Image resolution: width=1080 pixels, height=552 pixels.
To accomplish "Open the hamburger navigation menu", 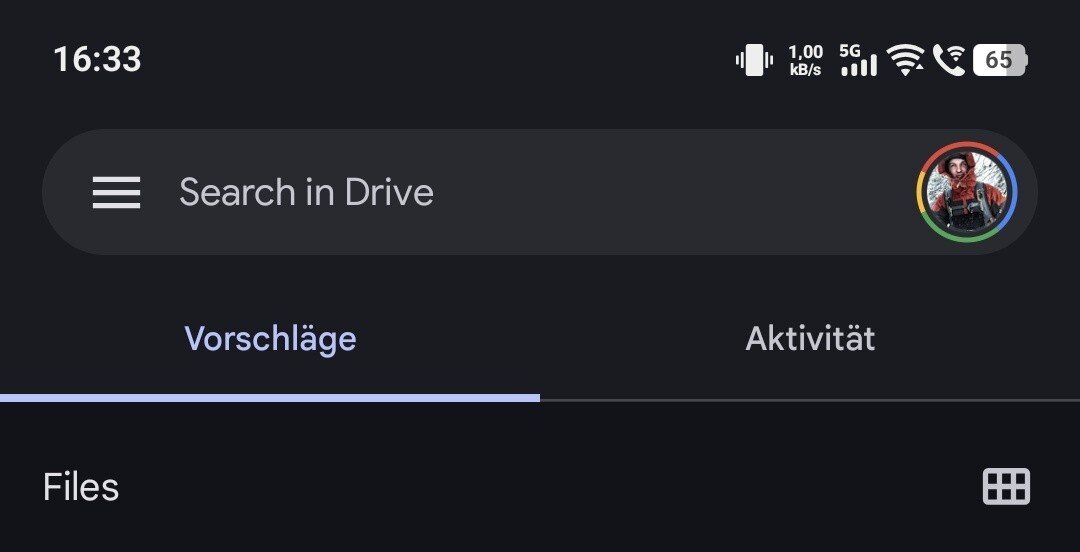I will (x=116, y=192).
